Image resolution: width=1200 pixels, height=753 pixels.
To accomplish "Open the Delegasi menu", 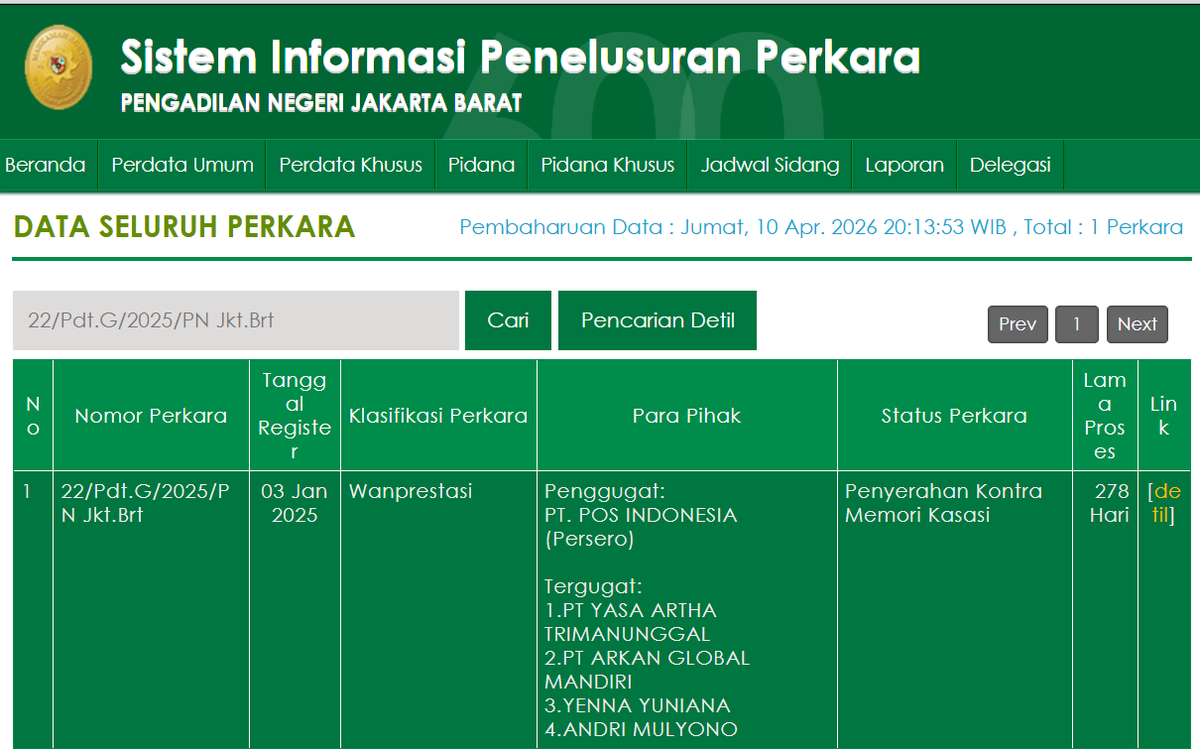I will 1010,165.
